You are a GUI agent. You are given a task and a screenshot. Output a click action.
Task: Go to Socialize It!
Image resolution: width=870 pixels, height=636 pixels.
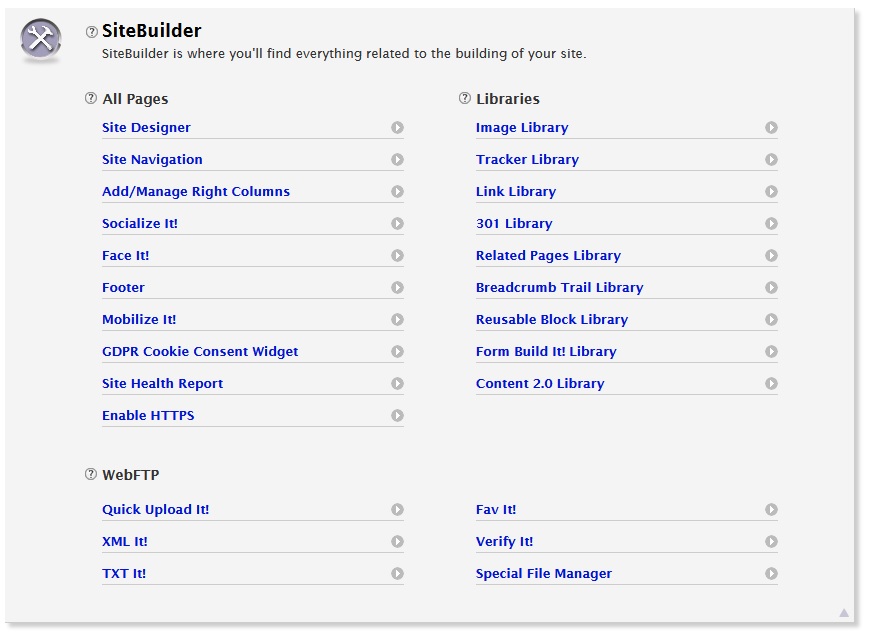[x=140, y=224]
